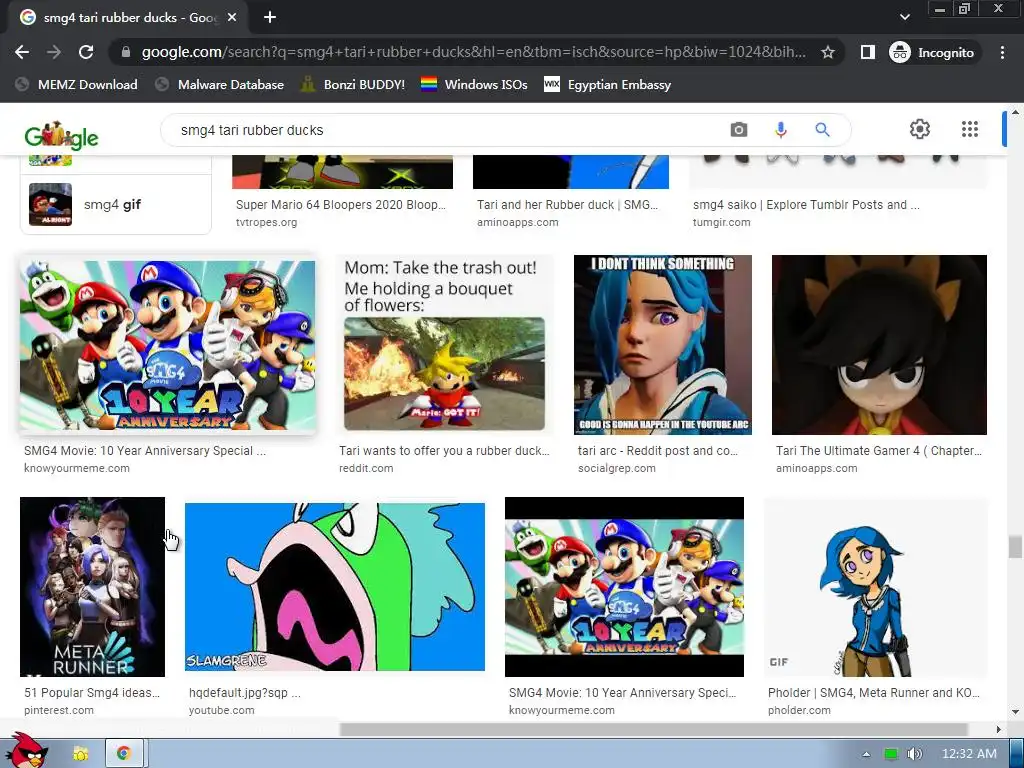Image resolution: width=1024 pixels, height=768 pixels.
Task: View site info lock icon
Action: click(x=126, y=52)
